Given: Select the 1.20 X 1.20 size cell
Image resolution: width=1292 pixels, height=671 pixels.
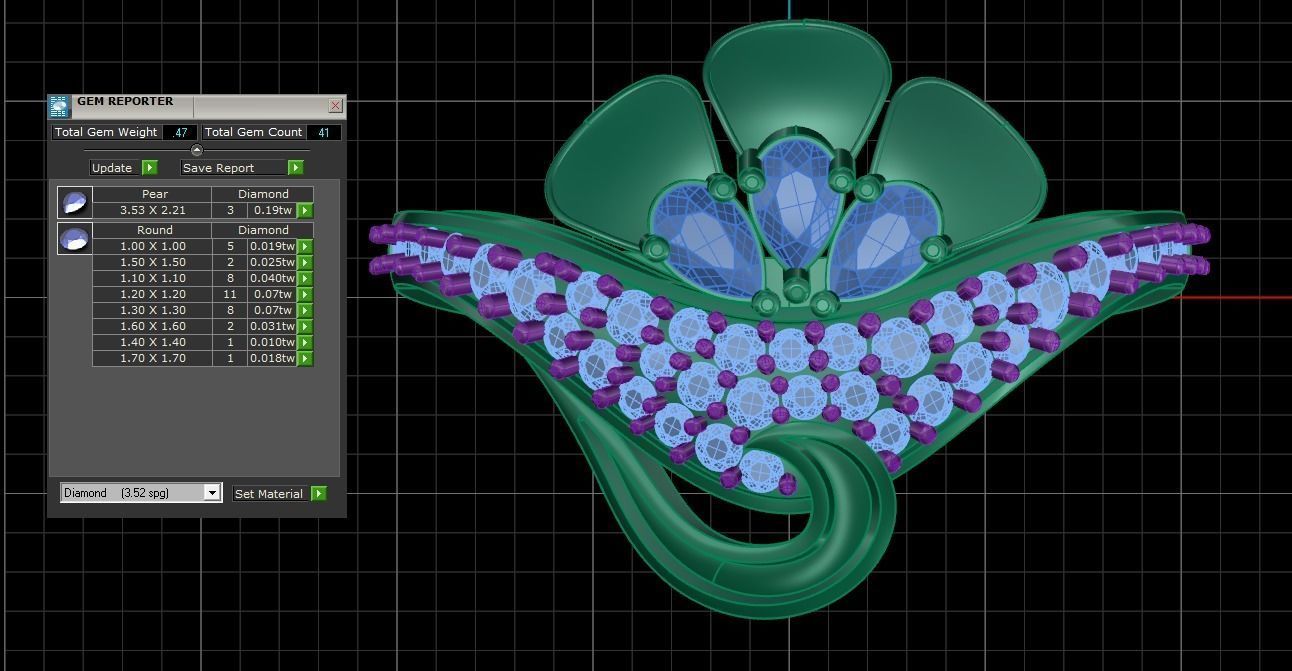Looking at the screenshot, I should [x=152, y=294].
